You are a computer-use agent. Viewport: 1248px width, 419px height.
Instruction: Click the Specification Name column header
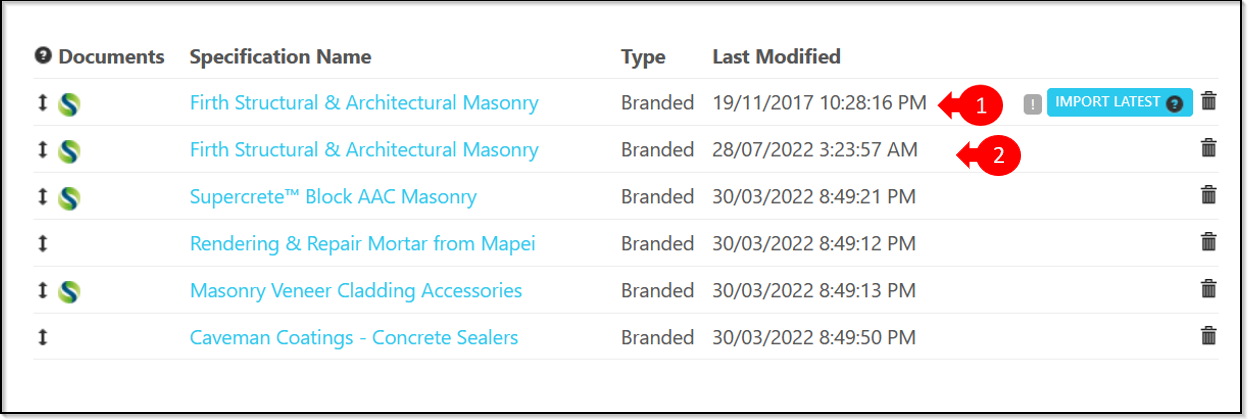click(x=280, y=56)
